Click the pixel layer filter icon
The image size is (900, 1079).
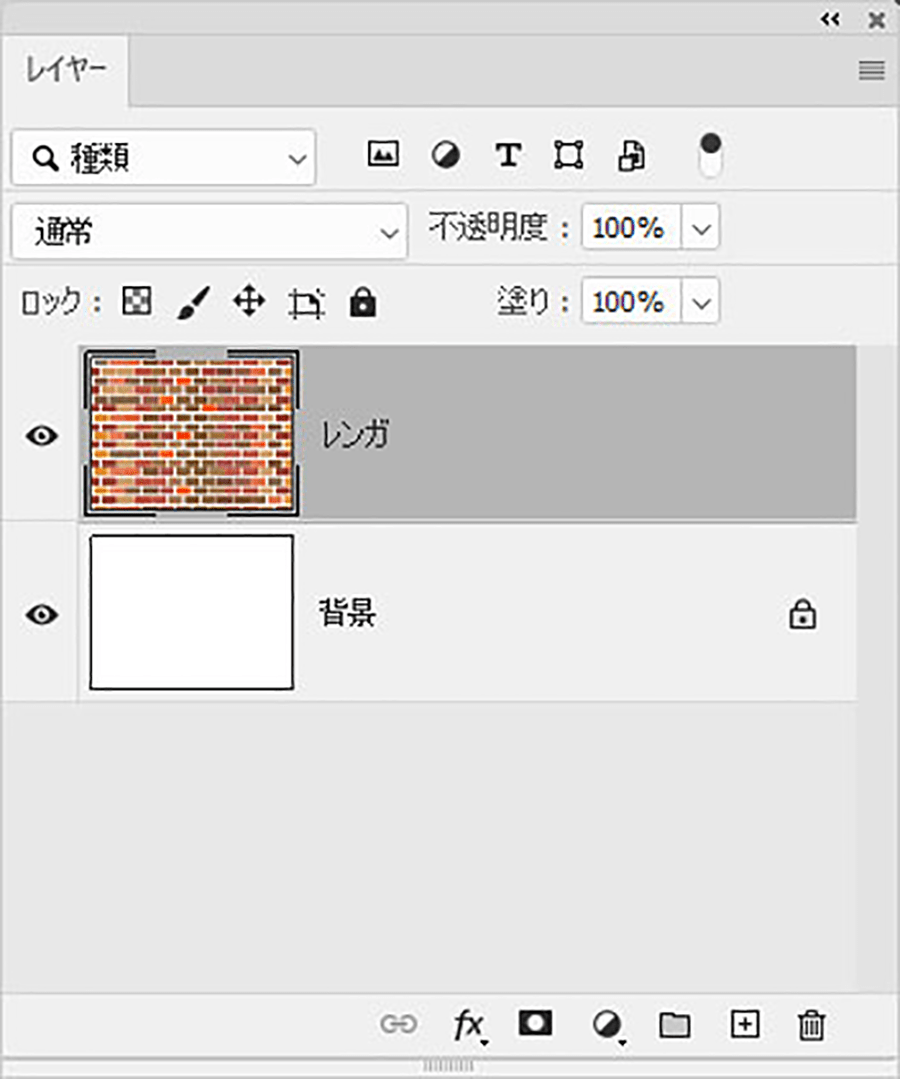(x=383, y=153)
